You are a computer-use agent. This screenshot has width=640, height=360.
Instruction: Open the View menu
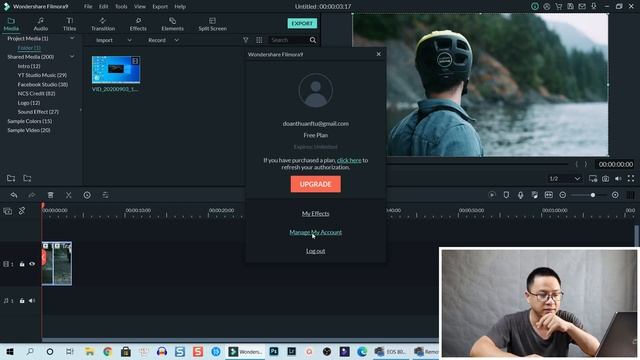[x=140, y=7]
